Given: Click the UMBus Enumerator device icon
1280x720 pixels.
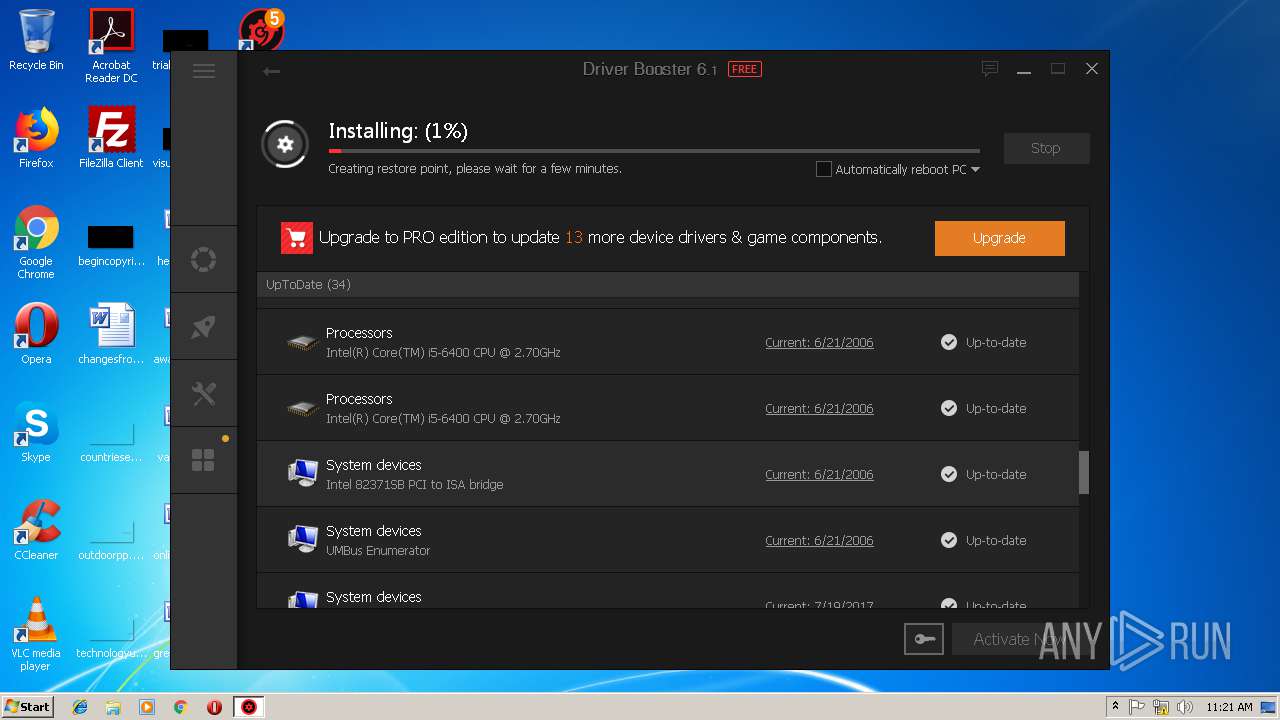Looking at the screenshot, I should (x=302, y=539).
